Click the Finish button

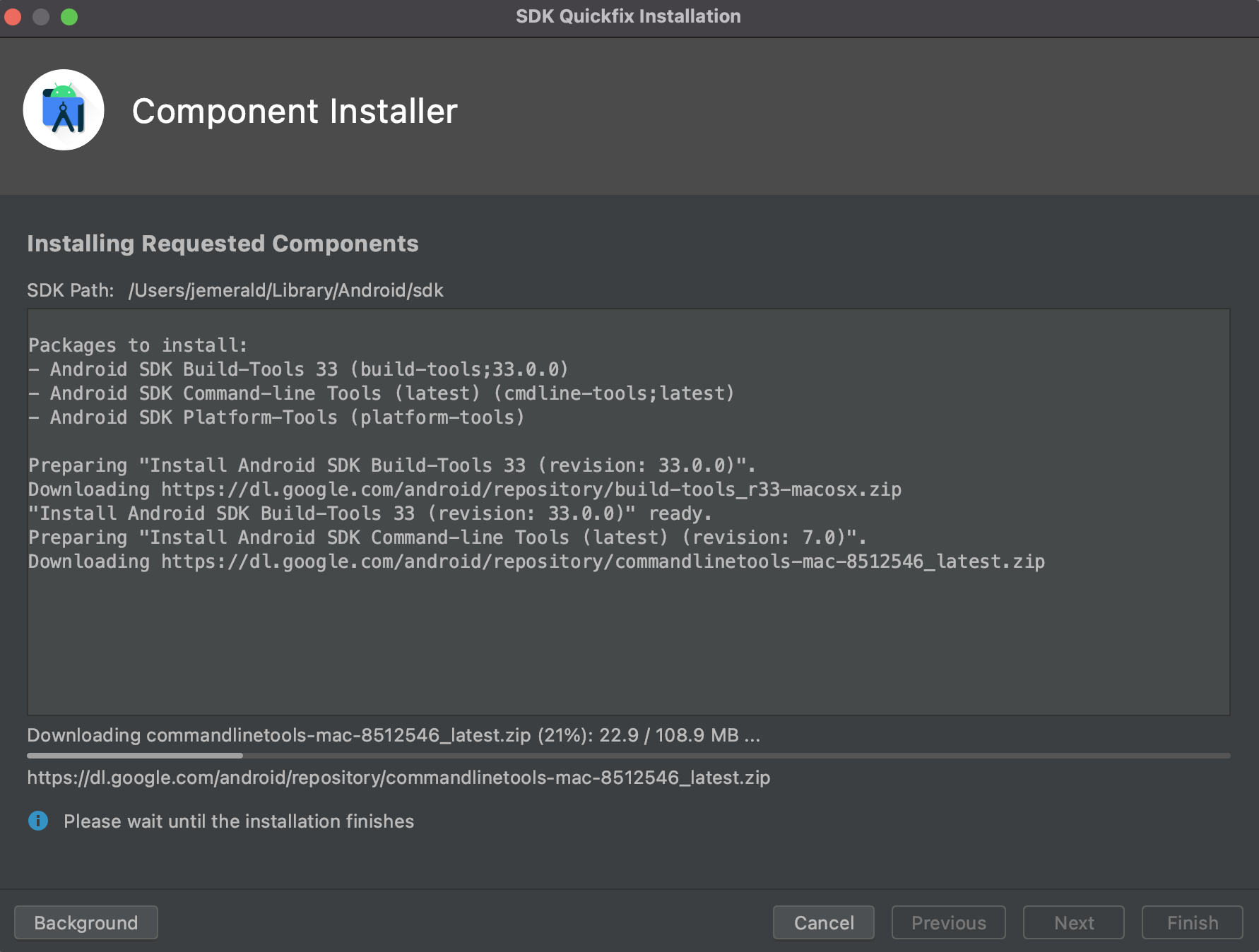point(1193,922)
